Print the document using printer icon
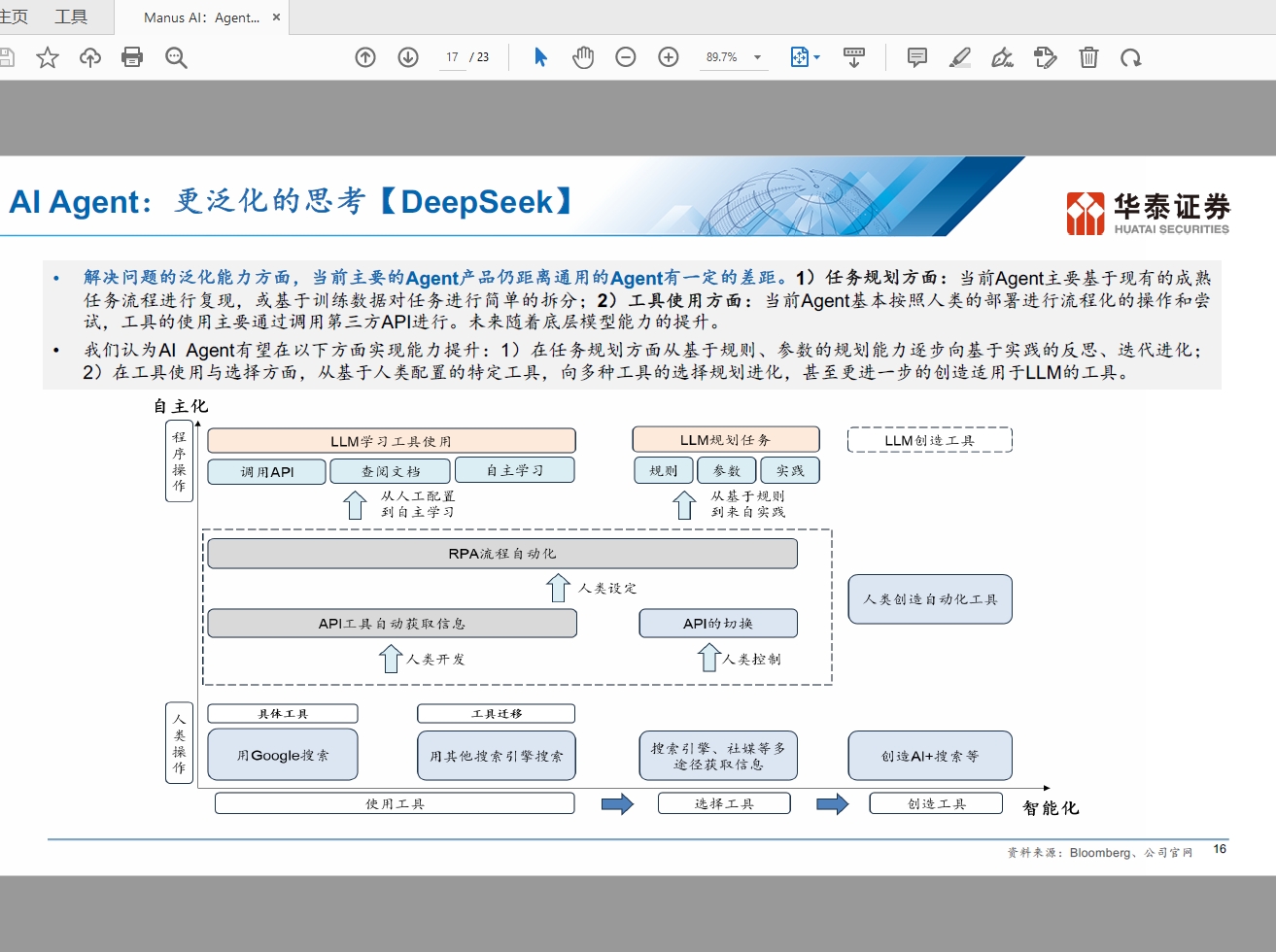 click(132, 58)
